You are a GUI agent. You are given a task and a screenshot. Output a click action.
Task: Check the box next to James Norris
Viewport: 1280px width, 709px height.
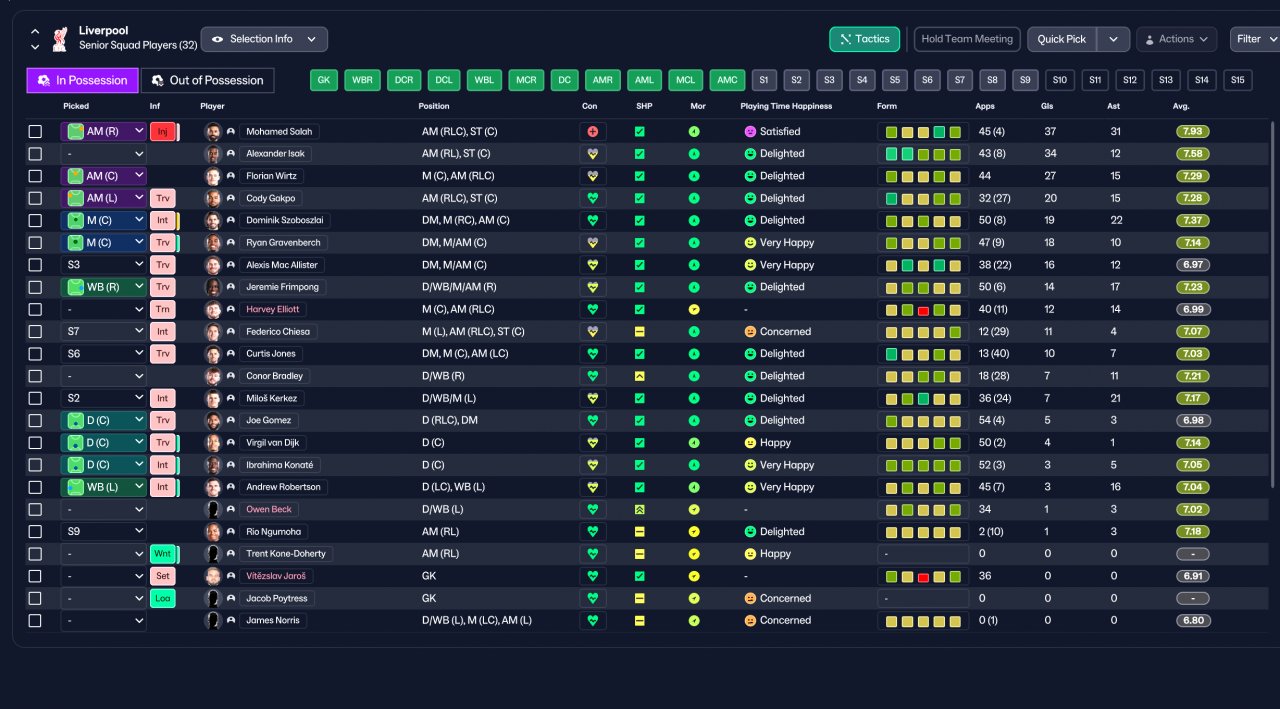(x=36, y=620)
